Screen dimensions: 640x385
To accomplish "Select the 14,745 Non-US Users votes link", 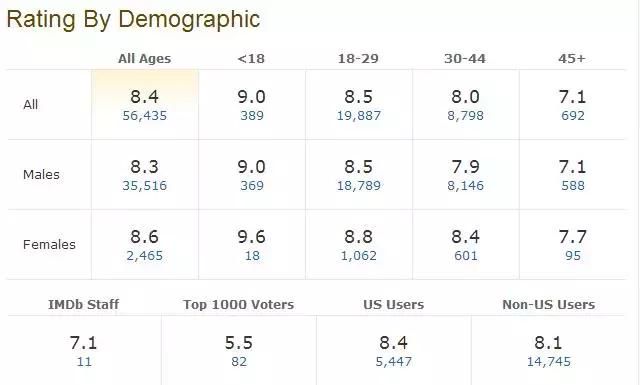I will pos(549,362).
